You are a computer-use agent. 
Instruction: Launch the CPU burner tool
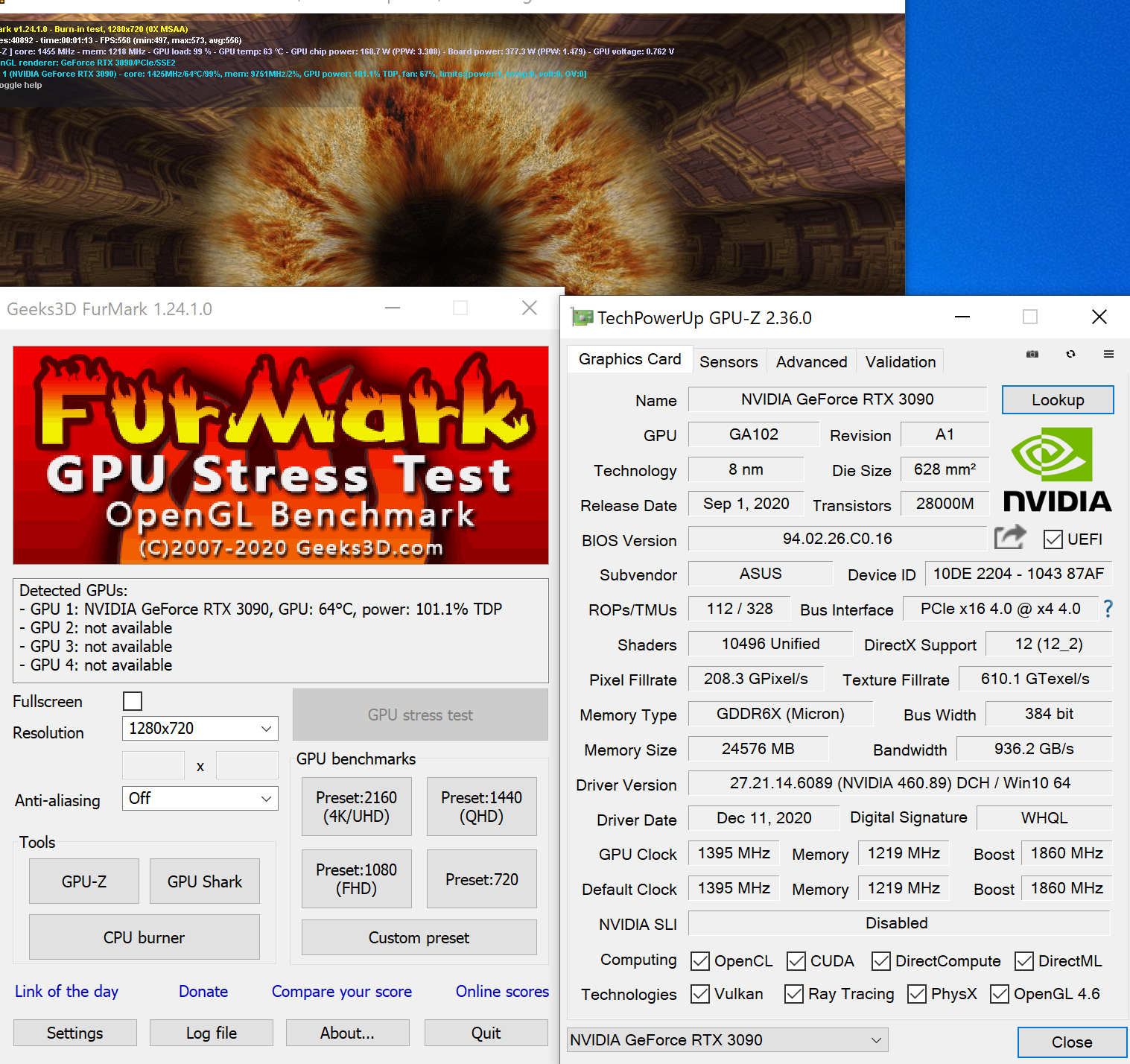[x=144, y=937]
